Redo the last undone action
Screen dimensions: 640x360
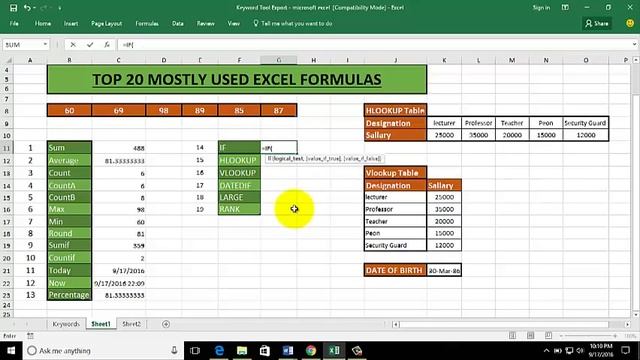(x=44, y=8)
